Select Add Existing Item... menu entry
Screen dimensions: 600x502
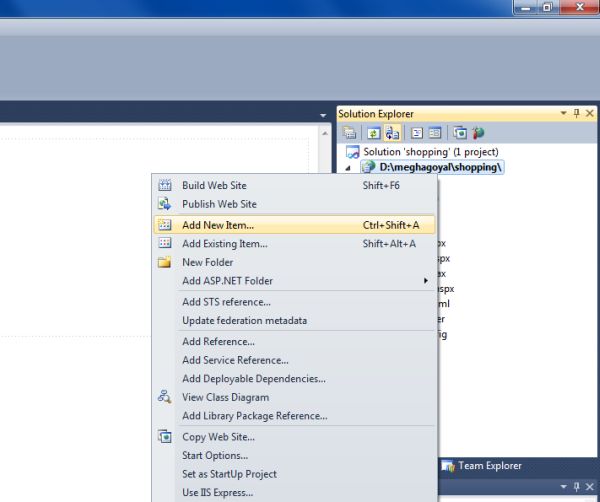[x=294, y=244]
